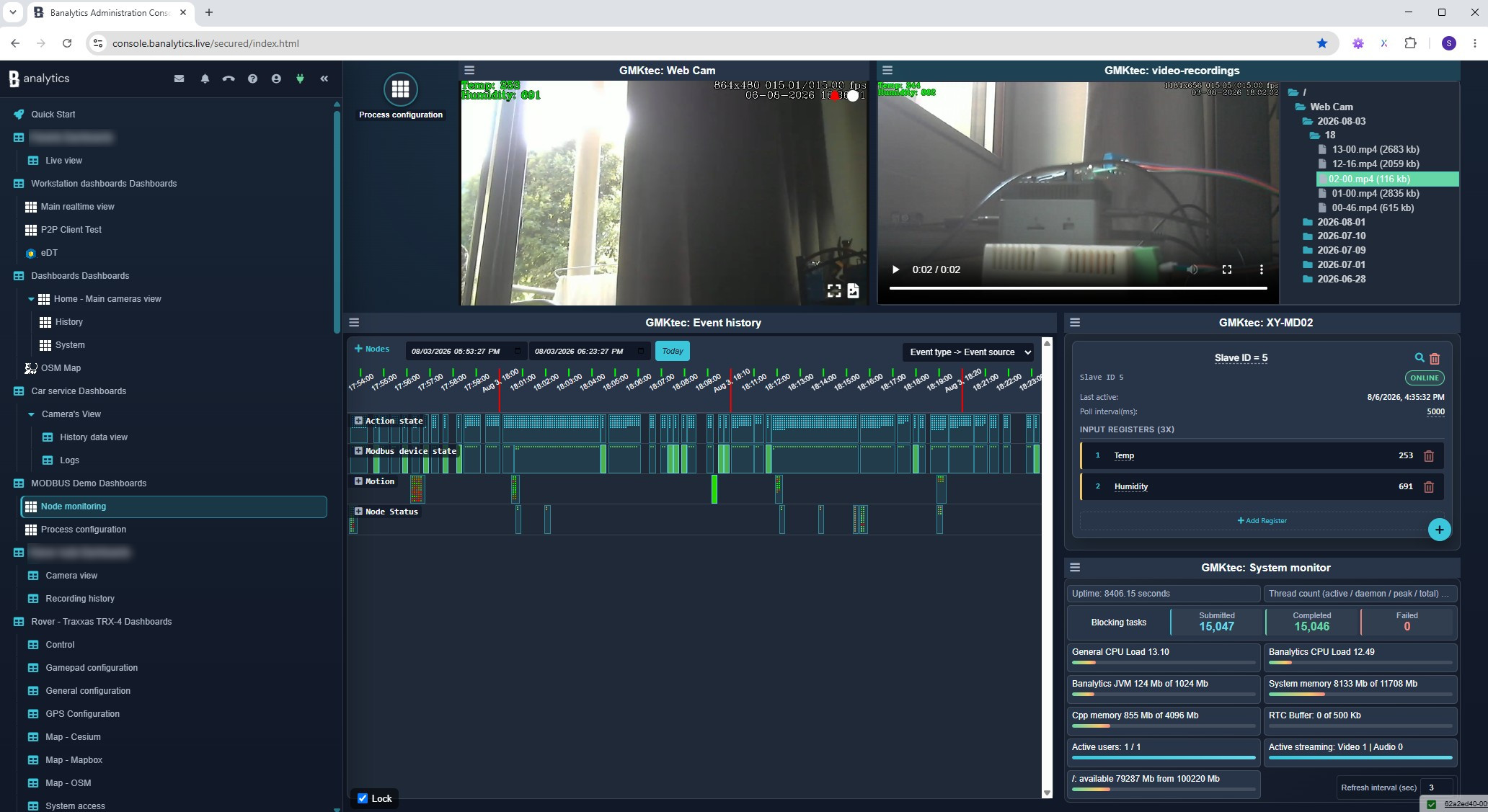Open the messages envelope icon
1488x812 pixels.
point(179,79)
